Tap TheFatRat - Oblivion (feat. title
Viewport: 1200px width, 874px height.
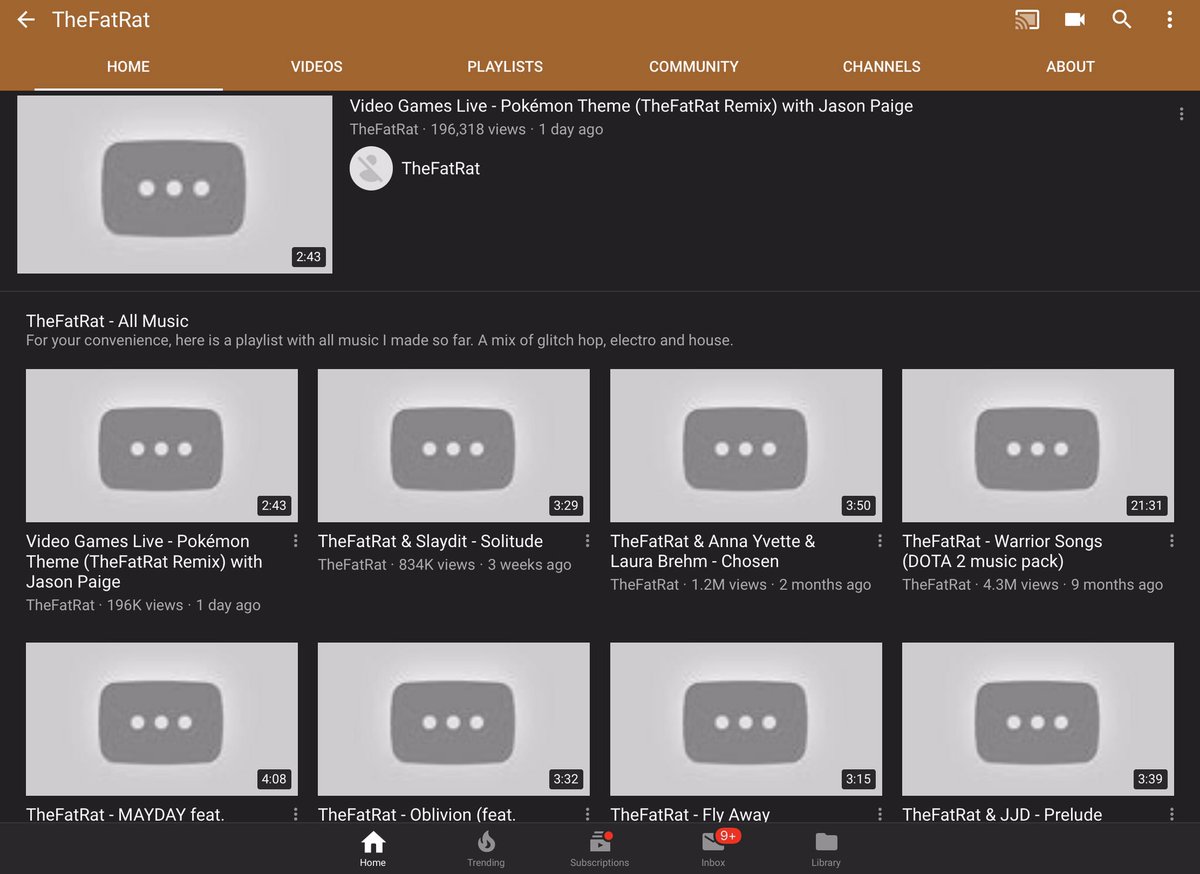tap(417, 814)
